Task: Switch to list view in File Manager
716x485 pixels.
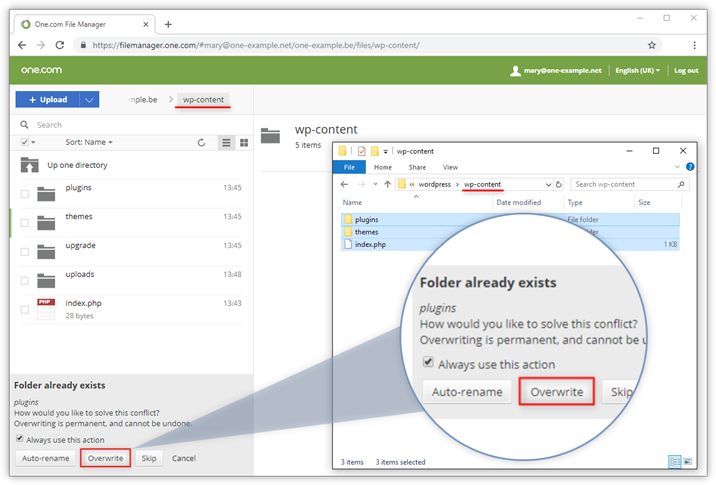Action: [x=226, y=142]
